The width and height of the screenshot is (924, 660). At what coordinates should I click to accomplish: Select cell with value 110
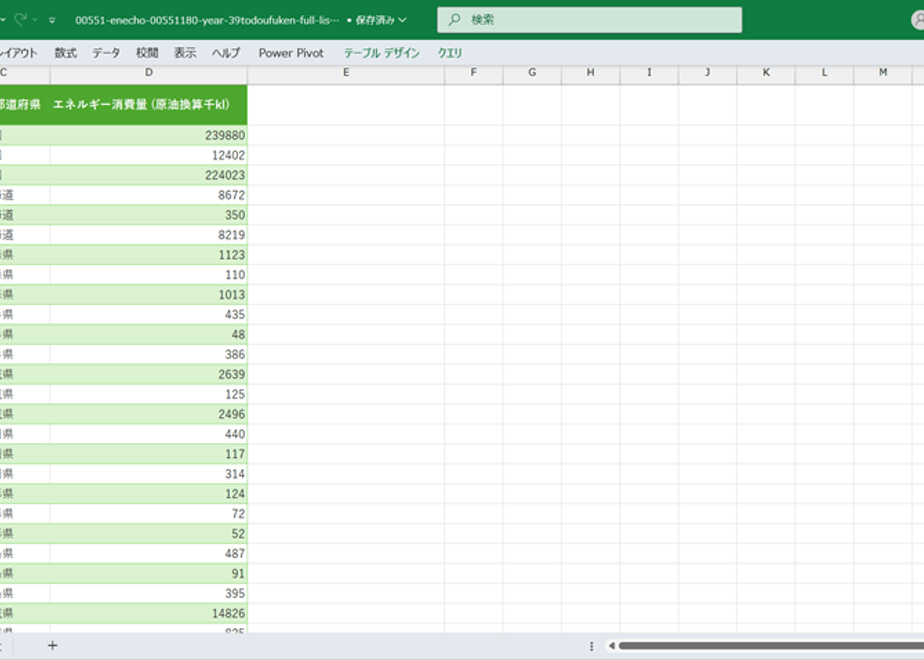tap(148, 275)
